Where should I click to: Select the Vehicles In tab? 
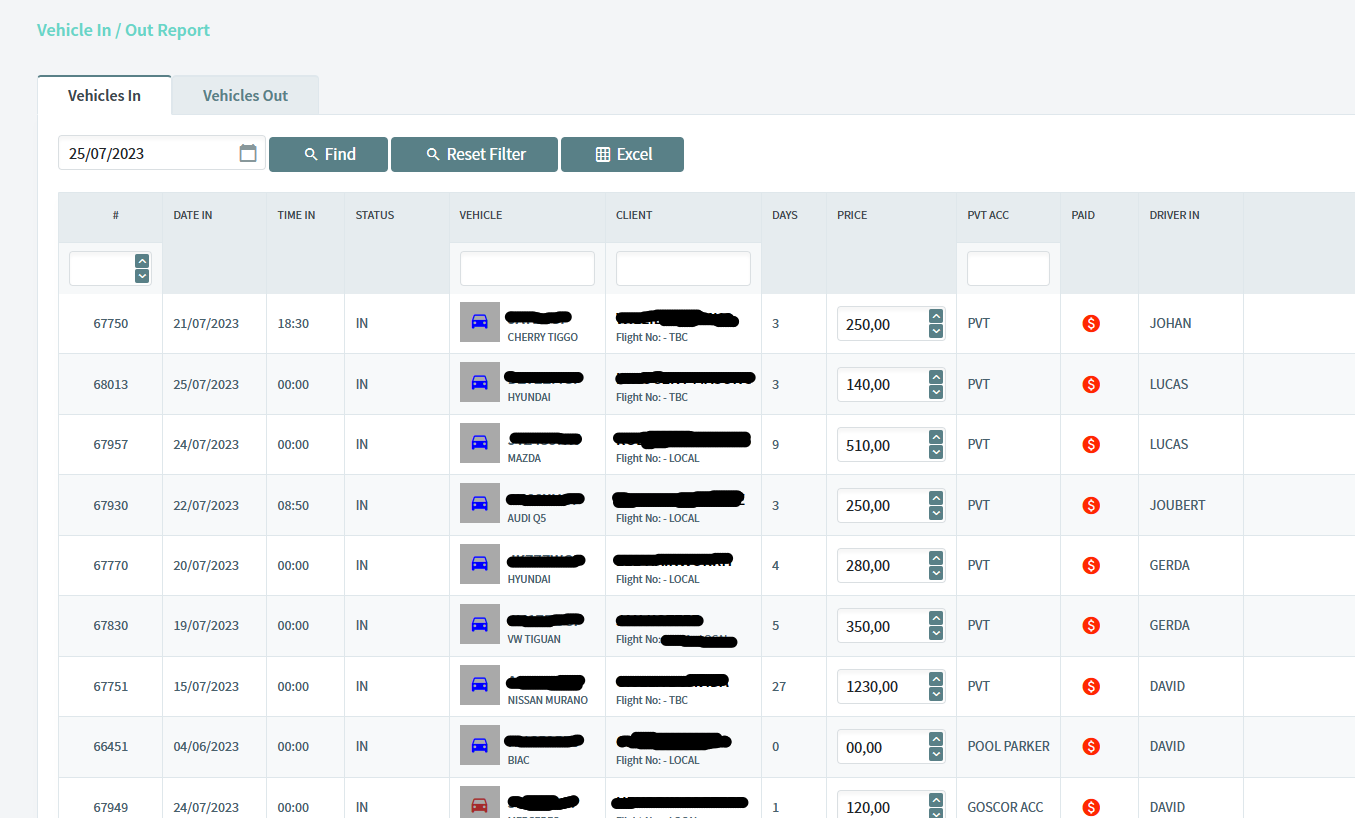point(104,96)
